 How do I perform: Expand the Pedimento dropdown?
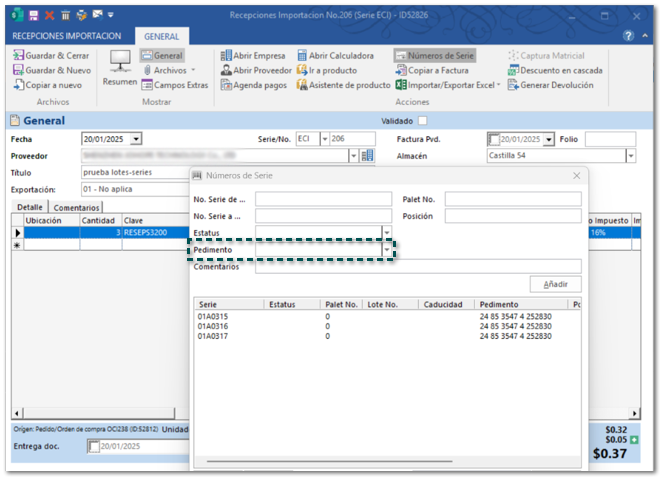(x=387, y=250)
